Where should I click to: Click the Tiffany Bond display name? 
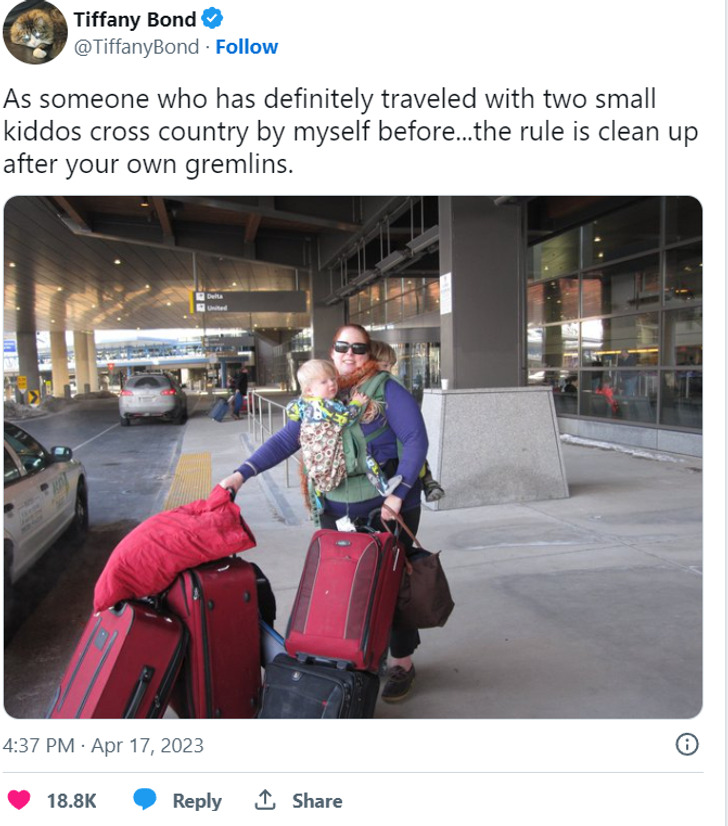(135, 19)
